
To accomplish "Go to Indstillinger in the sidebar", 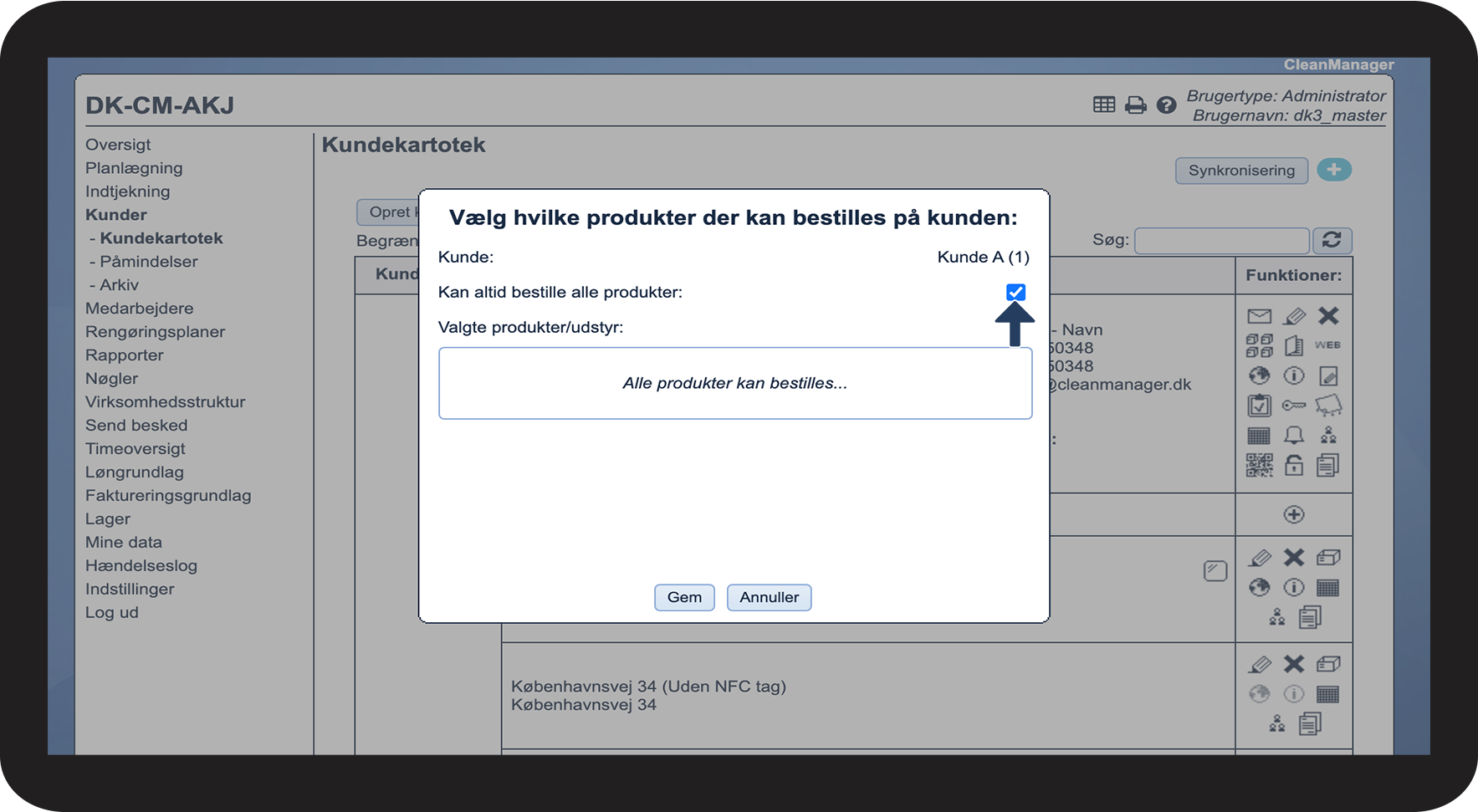I will (x=130, y=590).
